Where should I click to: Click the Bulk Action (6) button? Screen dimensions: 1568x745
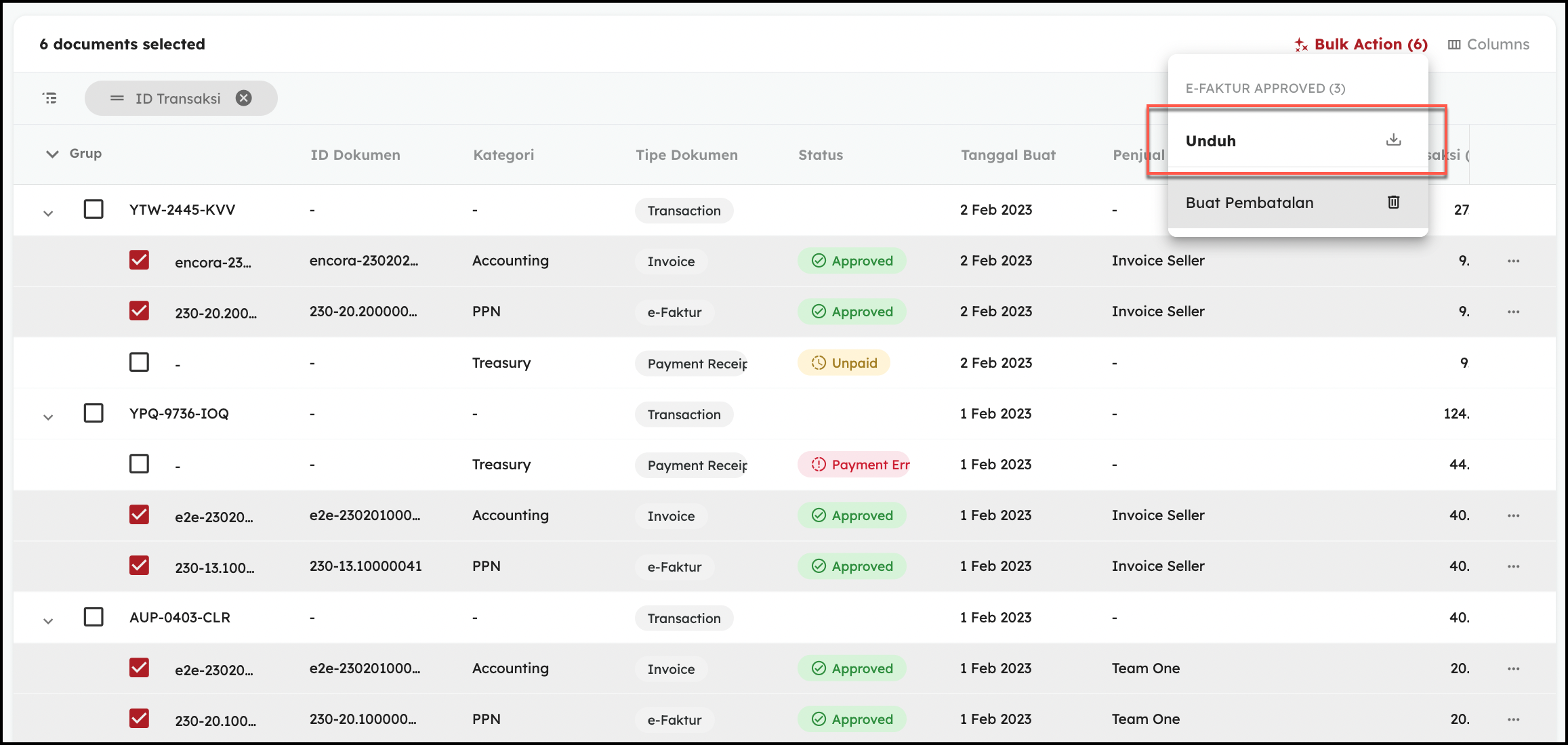pos(1370,45)
